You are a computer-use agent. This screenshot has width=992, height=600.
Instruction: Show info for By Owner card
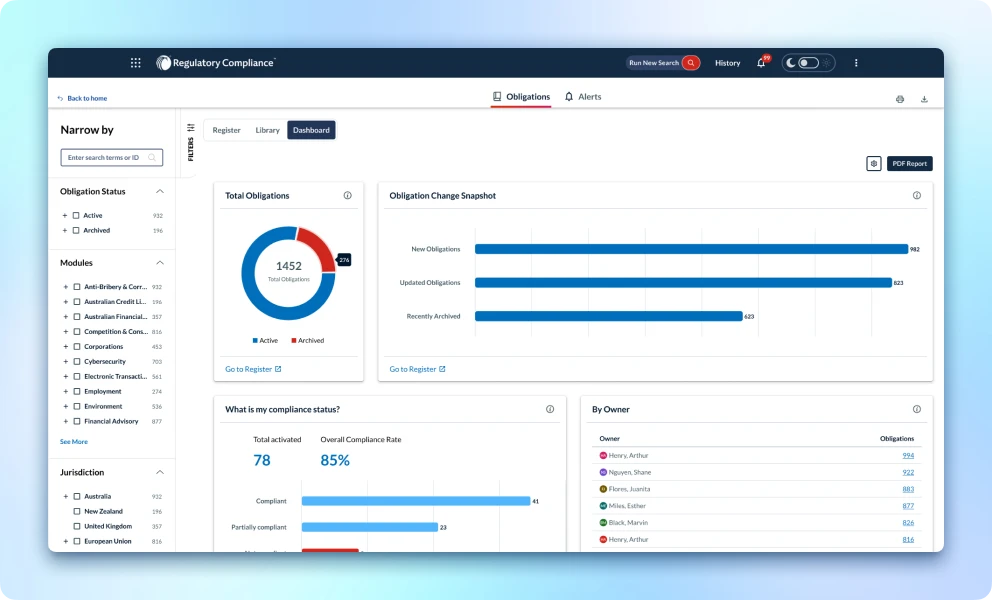(916, 409)
